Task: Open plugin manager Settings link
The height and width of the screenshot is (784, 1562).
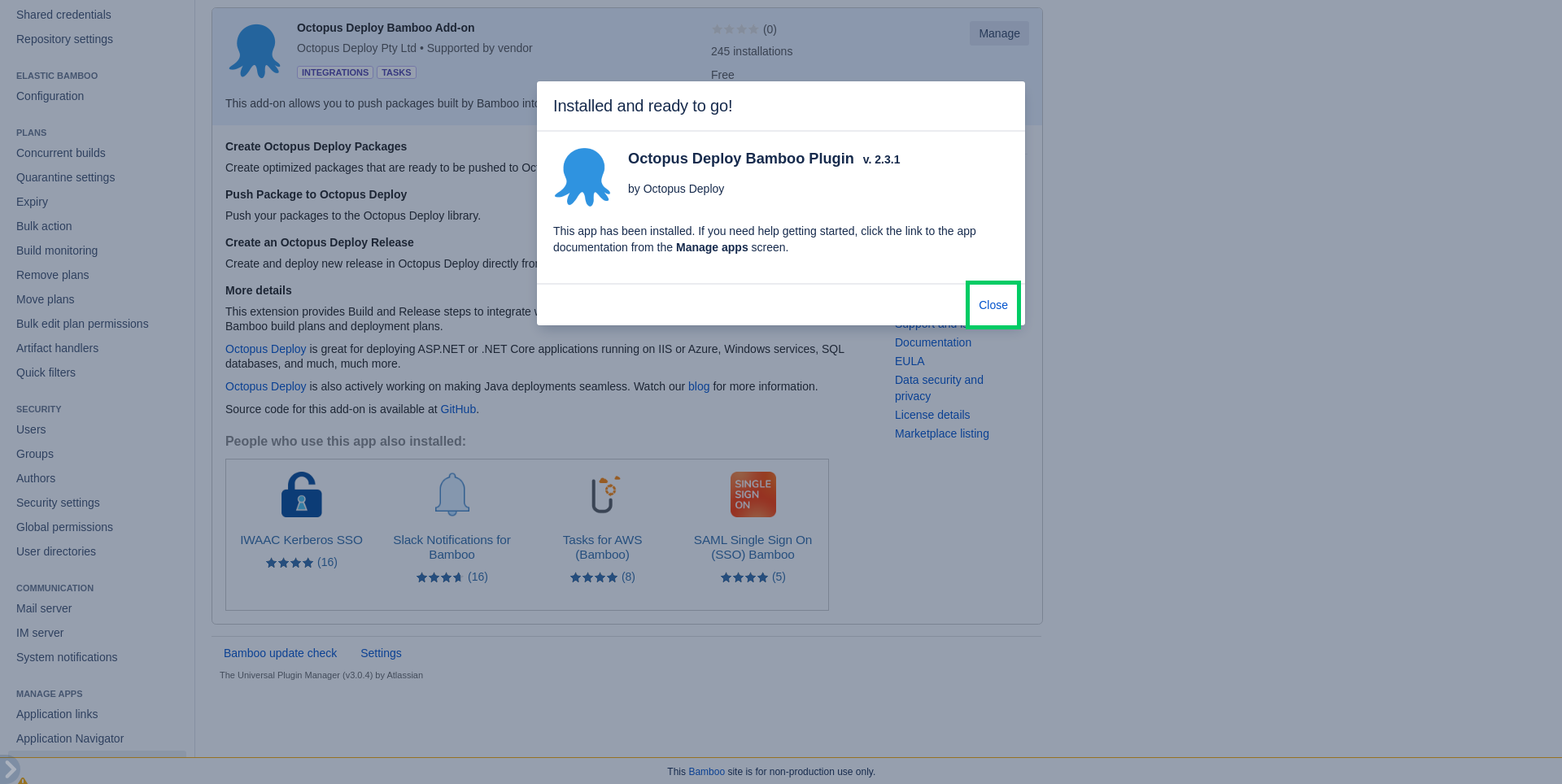Action: pos(381,653)
